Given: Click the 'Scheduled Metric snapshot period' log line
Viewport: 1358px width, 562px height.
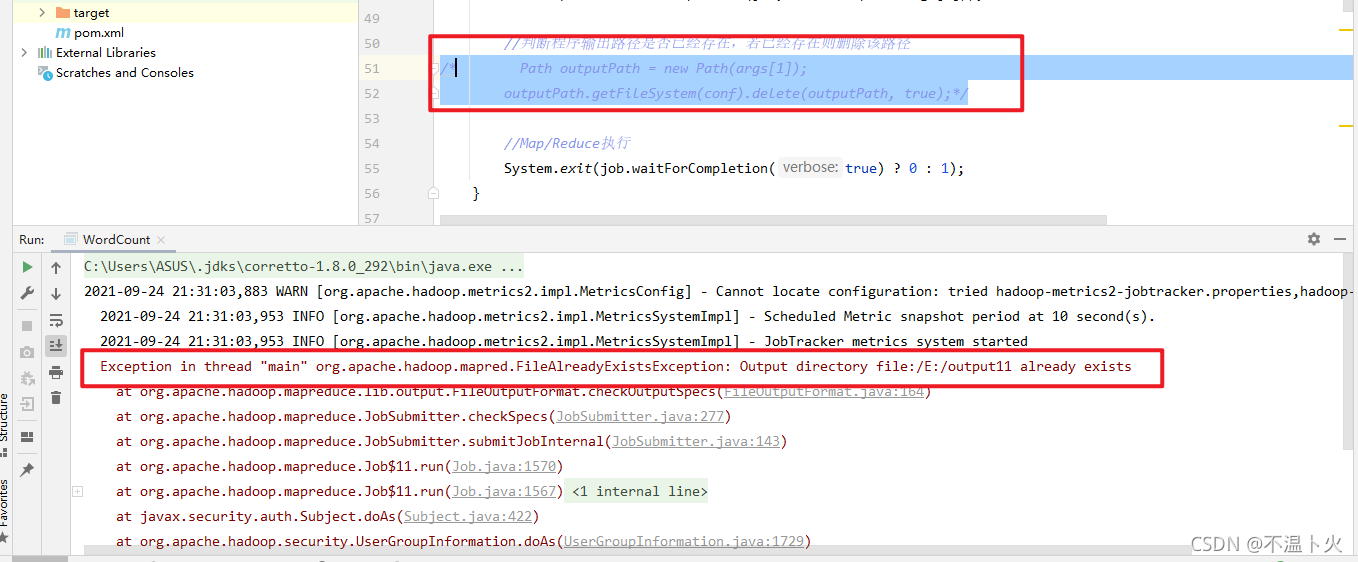Looking at the screenshot, I should point(628,316).
